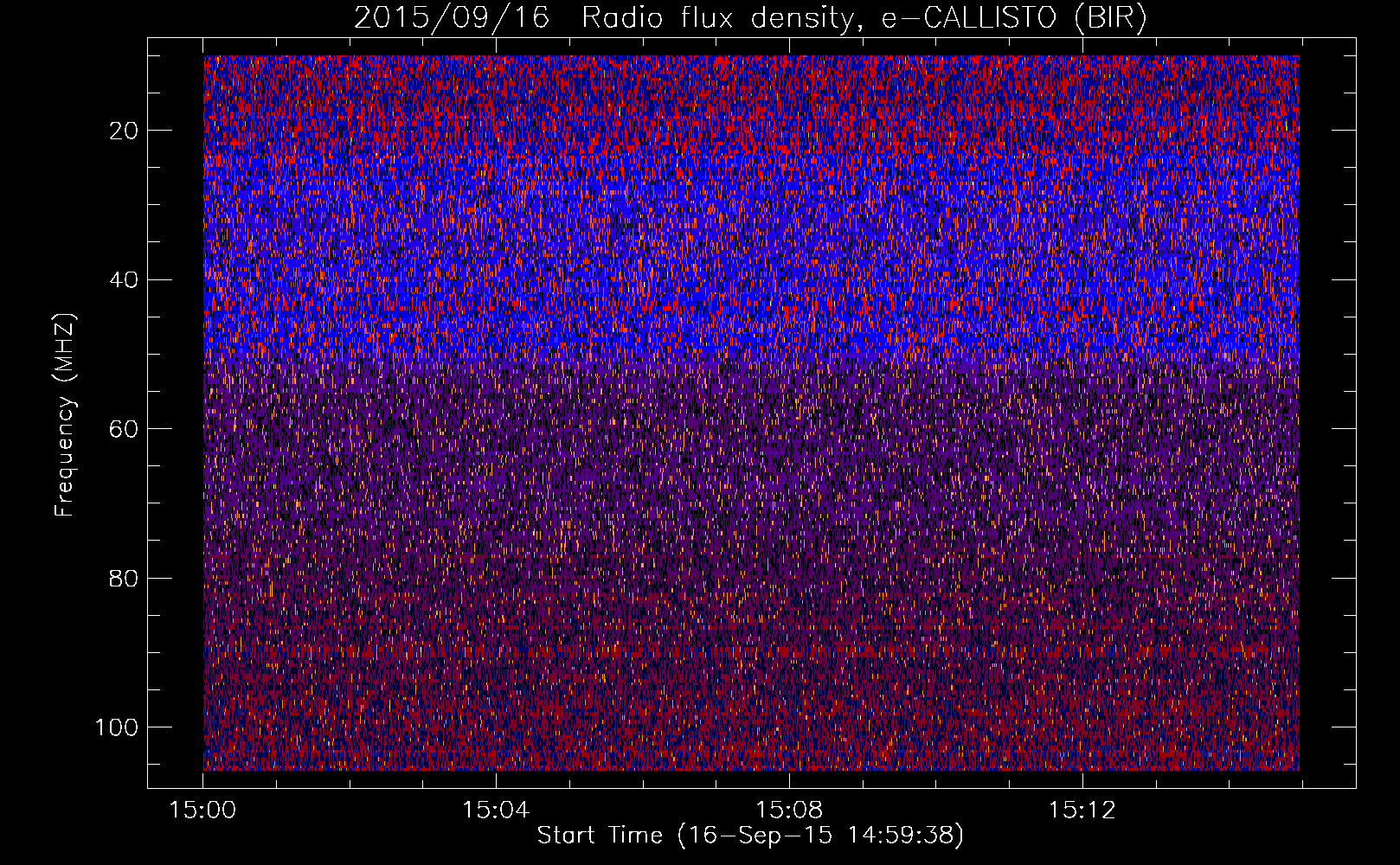
Task: Click the '60' frequency tick label
Action: coord(125,429)
